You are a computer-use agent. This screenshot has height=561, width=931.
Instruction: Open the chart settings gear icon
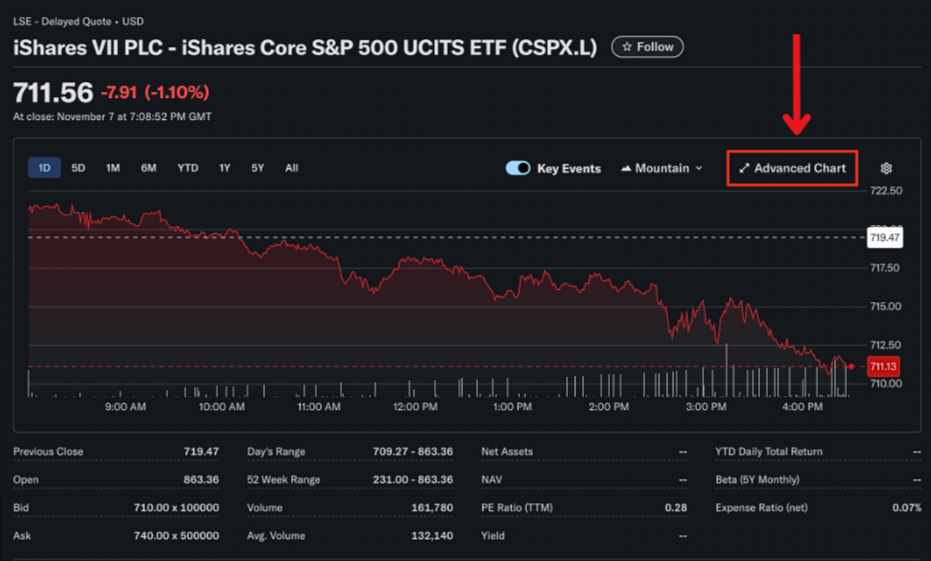pos(886,169)
